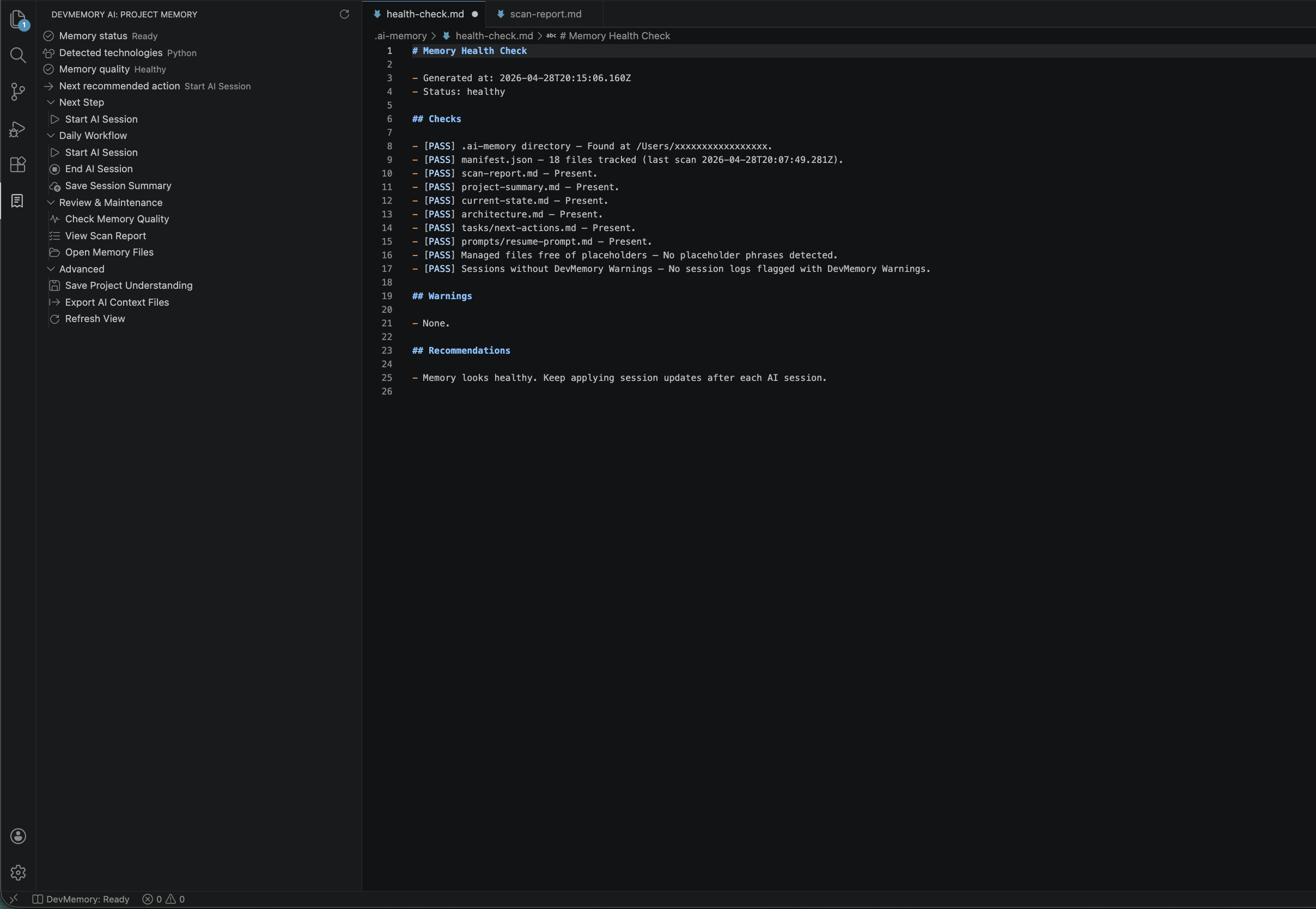This screenshot has height=909, width=1316.
Task: Refresh the Project Memory panel
Action: pos(344,14)
